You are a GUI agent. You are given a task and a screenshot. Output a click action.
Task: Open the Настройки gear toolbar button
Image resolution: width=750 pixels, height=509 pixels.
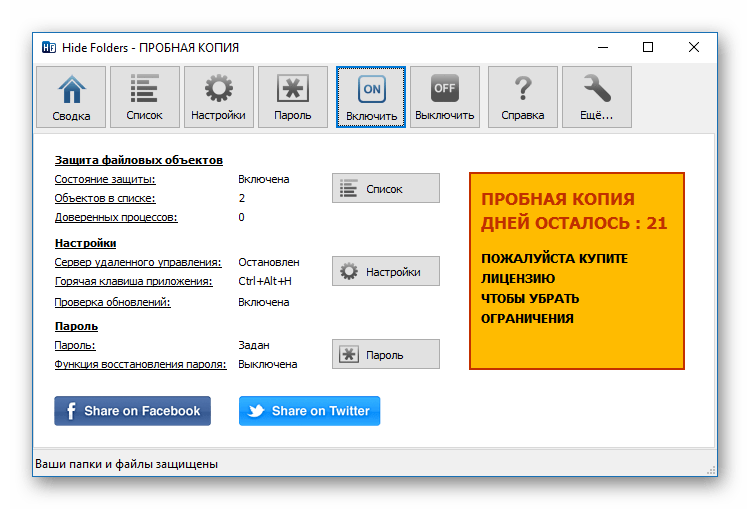219,97
